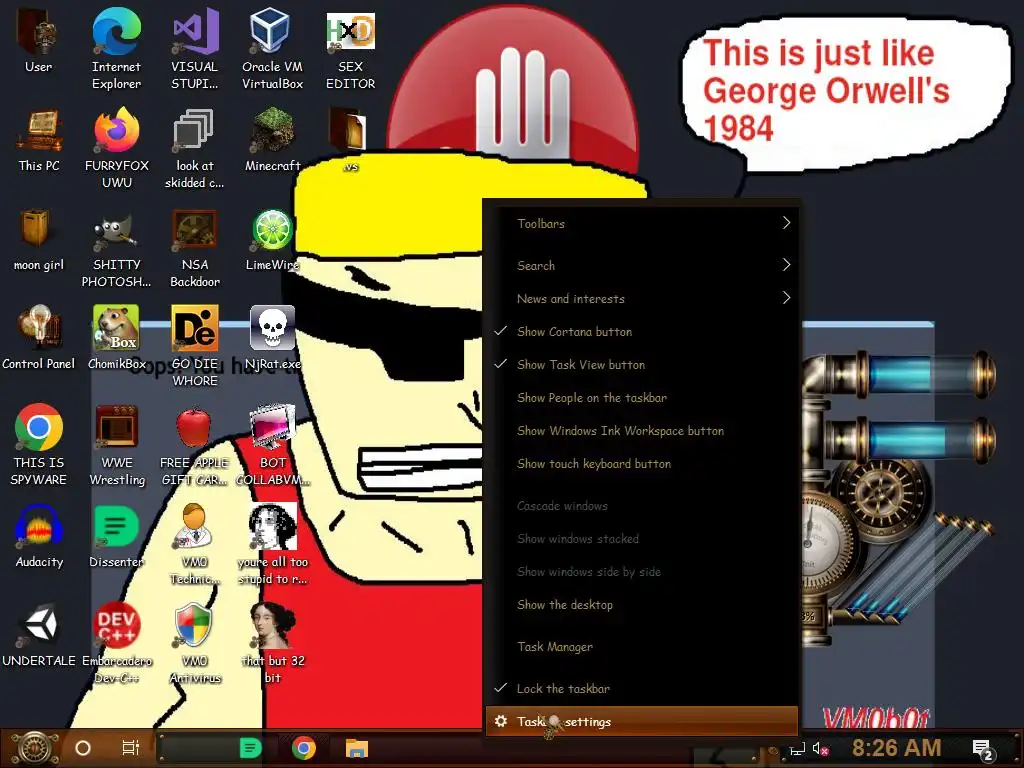Expand News and interests submenu

tap(641, 298)
